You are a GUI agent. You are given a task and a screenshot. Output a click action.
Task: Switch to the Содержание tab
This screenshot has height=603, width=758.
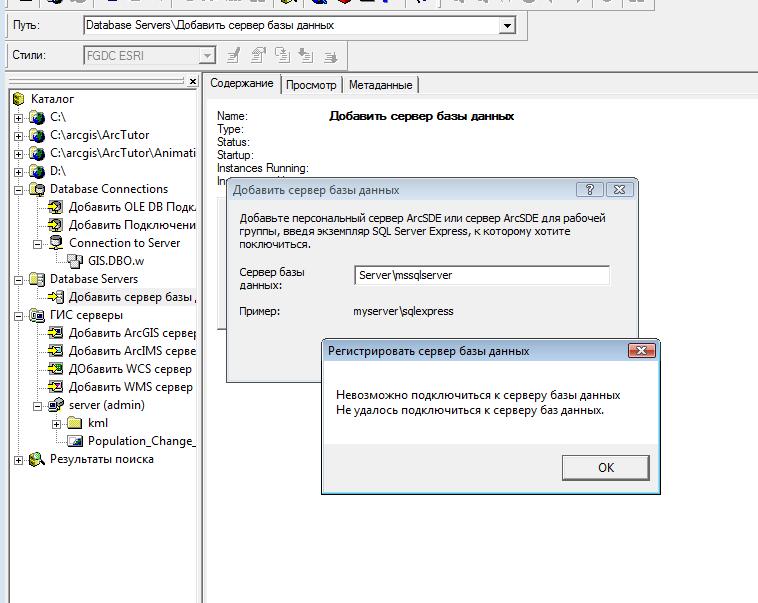click(242, 84)
